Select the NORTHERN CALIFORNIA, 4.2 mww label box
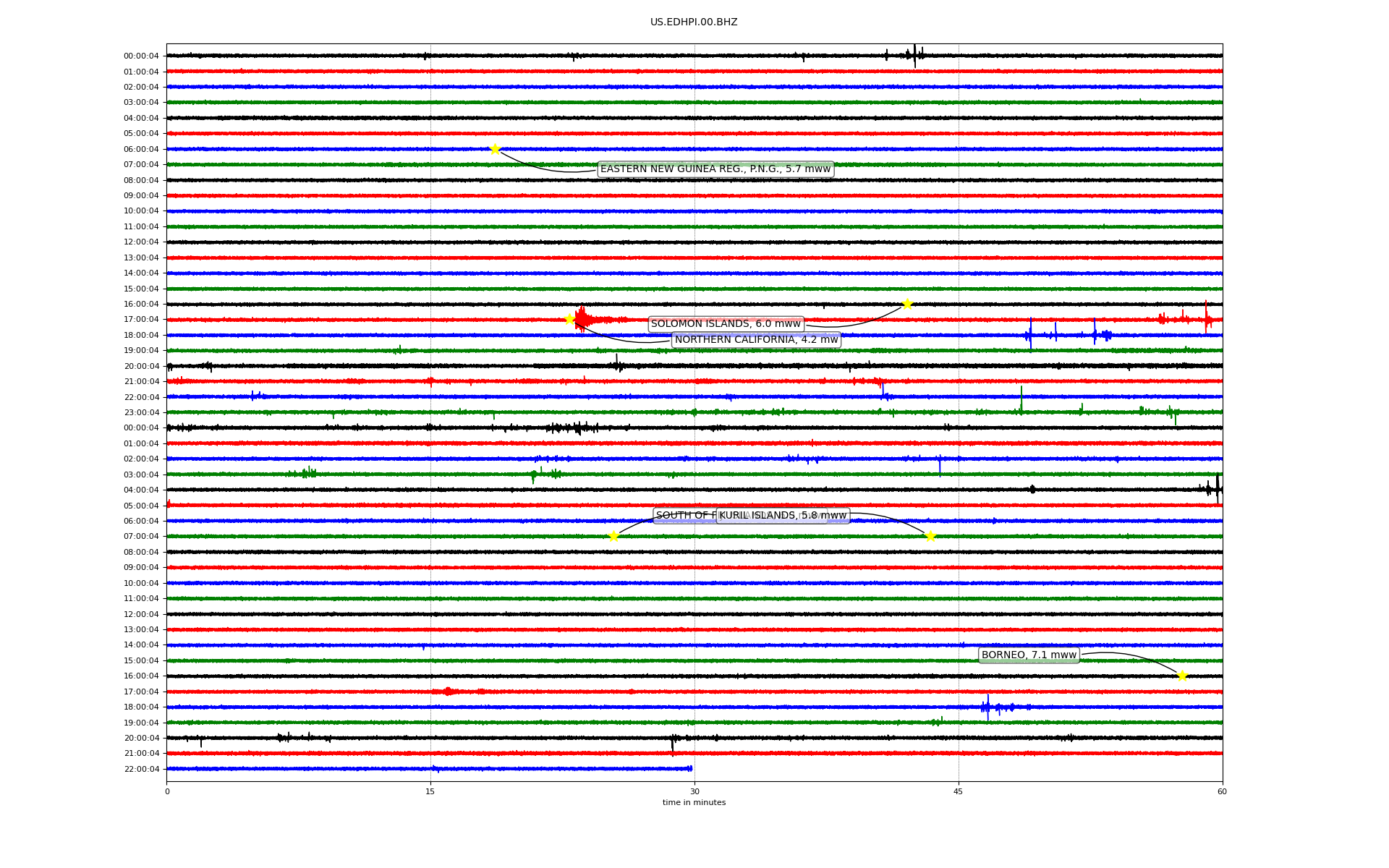Screen dimensions: 1389x868 756,340
